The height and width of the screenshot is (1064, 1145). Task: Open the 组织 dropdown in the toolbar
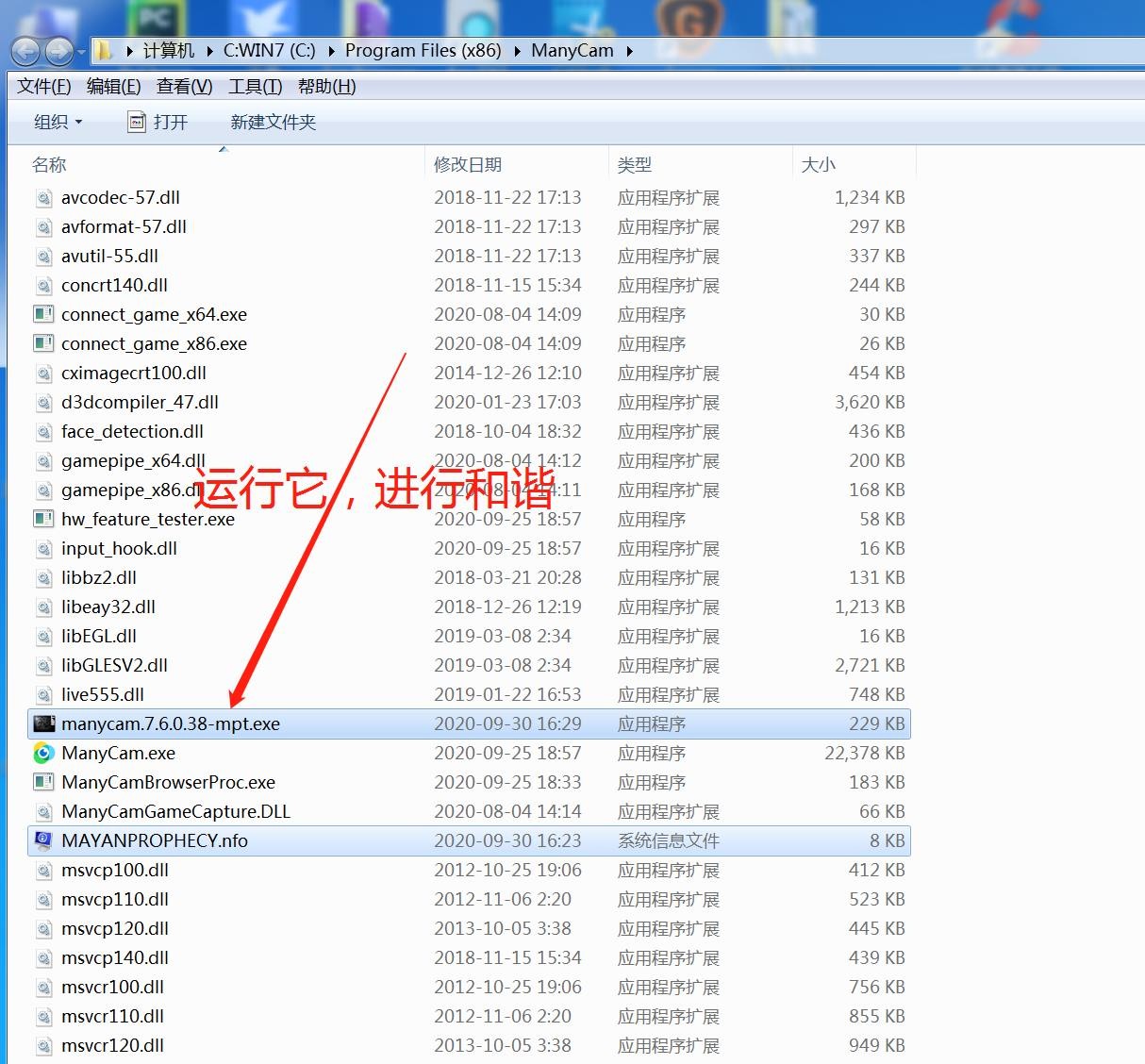(58, 122)
